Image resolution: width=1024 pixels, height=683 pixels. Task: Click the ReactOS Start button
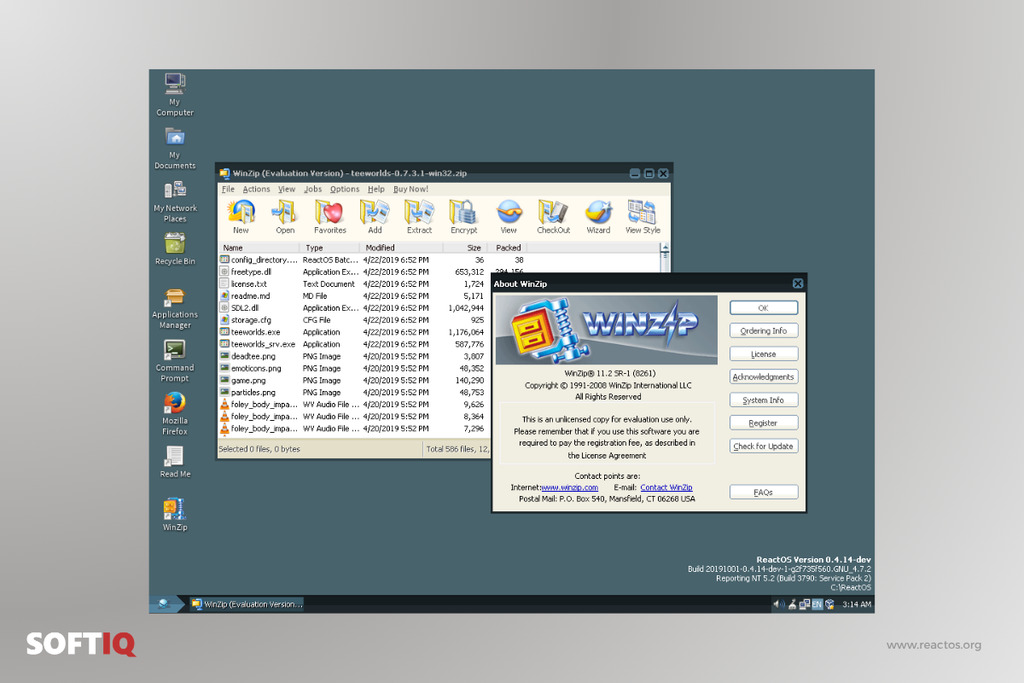pos(165,604)
